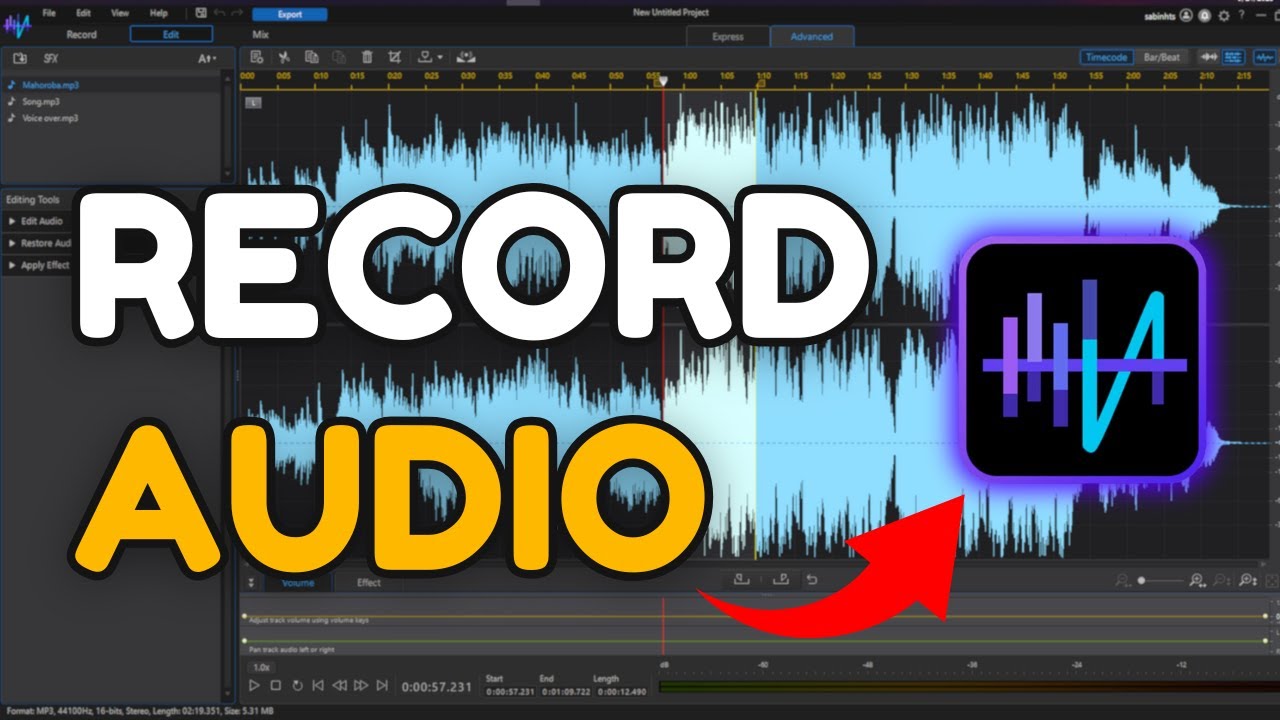
Task: Collapse the volume panel double arrow
Action: (x=251, y=582)
